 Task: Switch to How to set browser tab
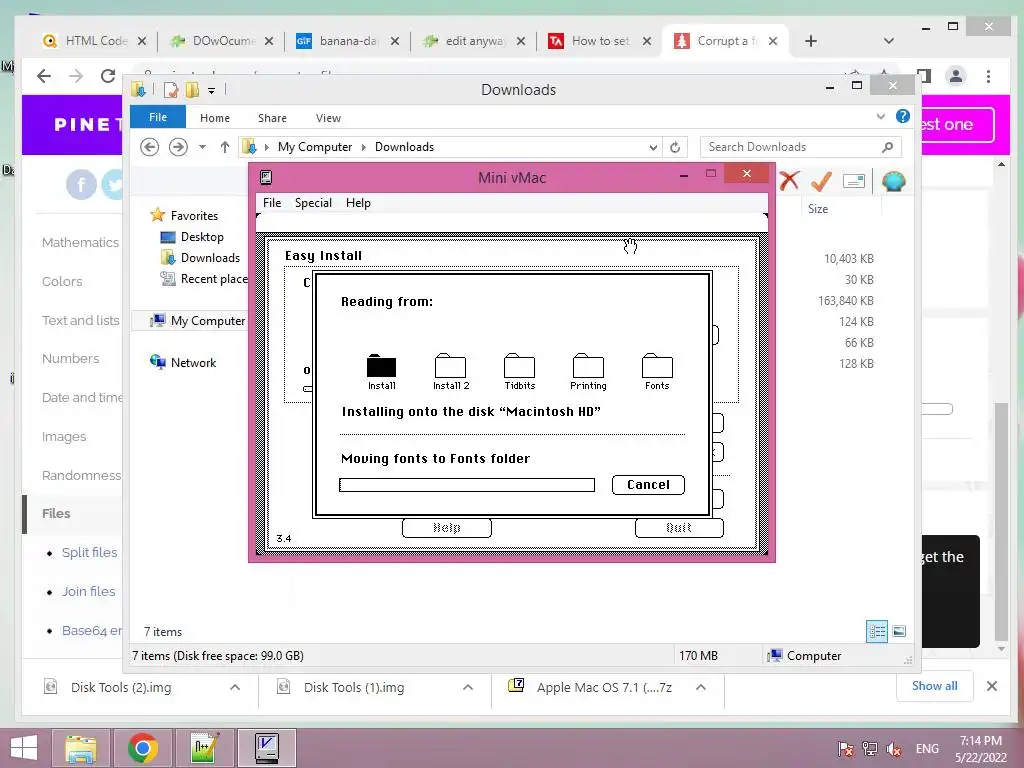pyautogui.click(x=598, y=41)
